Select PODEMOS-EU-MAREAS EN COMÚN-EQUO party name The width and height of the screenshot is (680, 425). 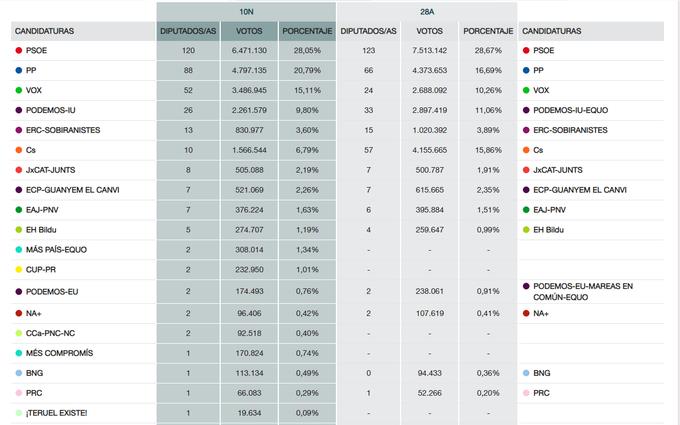(583, 291)
